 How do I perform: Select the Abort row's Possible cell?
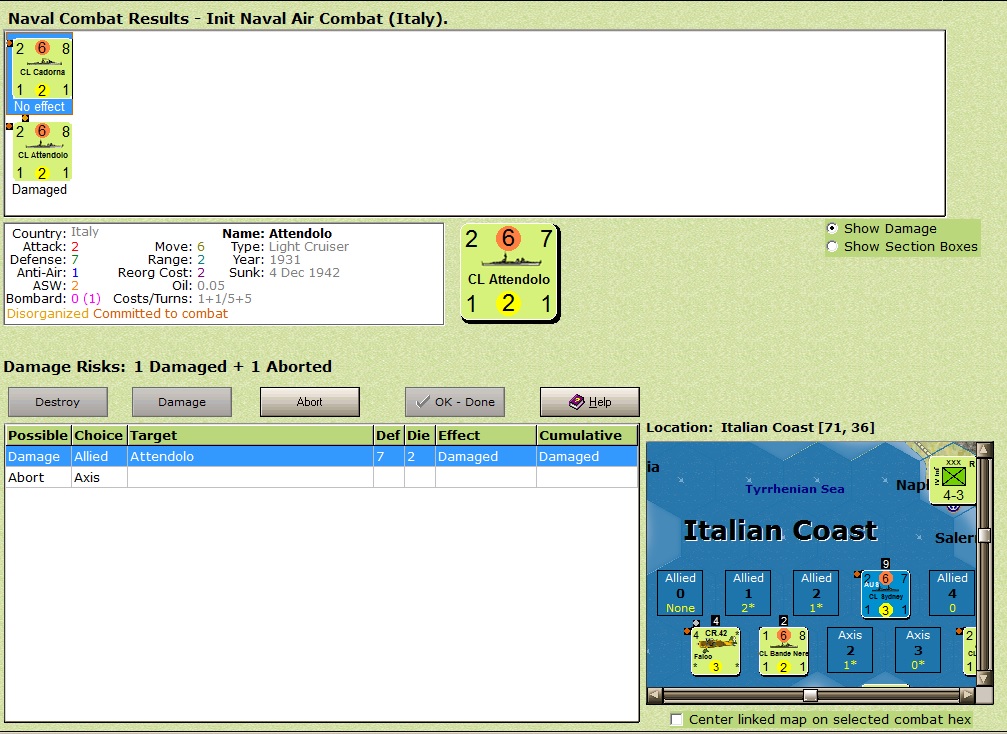[38, 477]
